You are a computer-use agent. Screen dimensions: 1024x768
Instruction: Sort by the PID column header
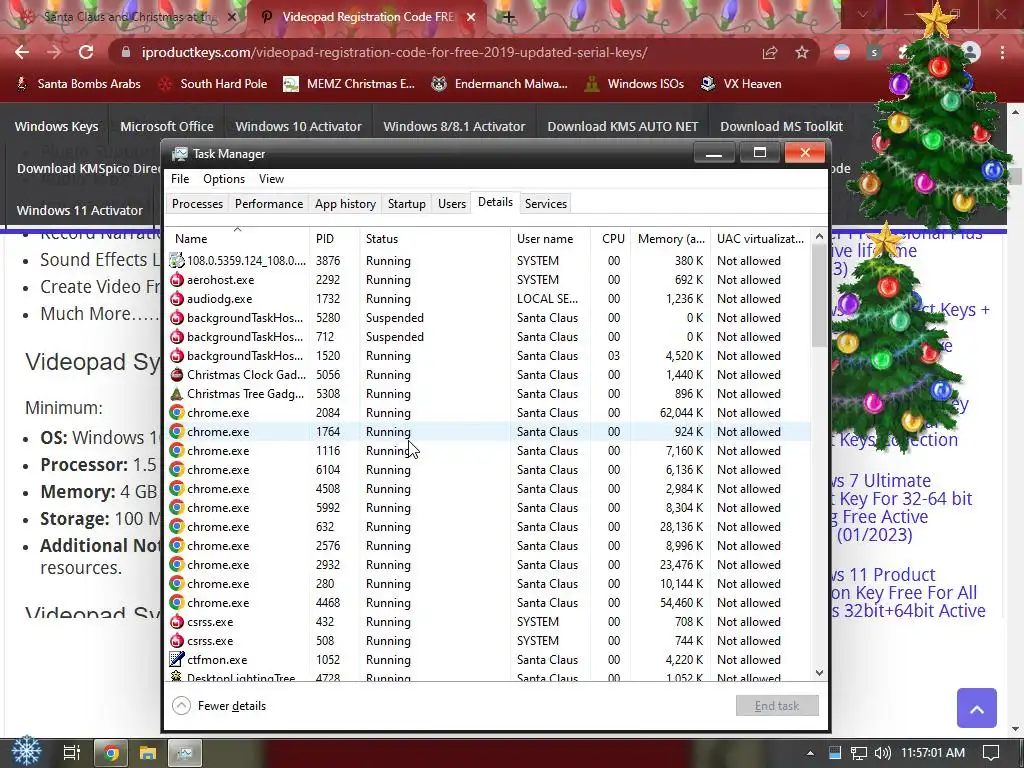334,239
